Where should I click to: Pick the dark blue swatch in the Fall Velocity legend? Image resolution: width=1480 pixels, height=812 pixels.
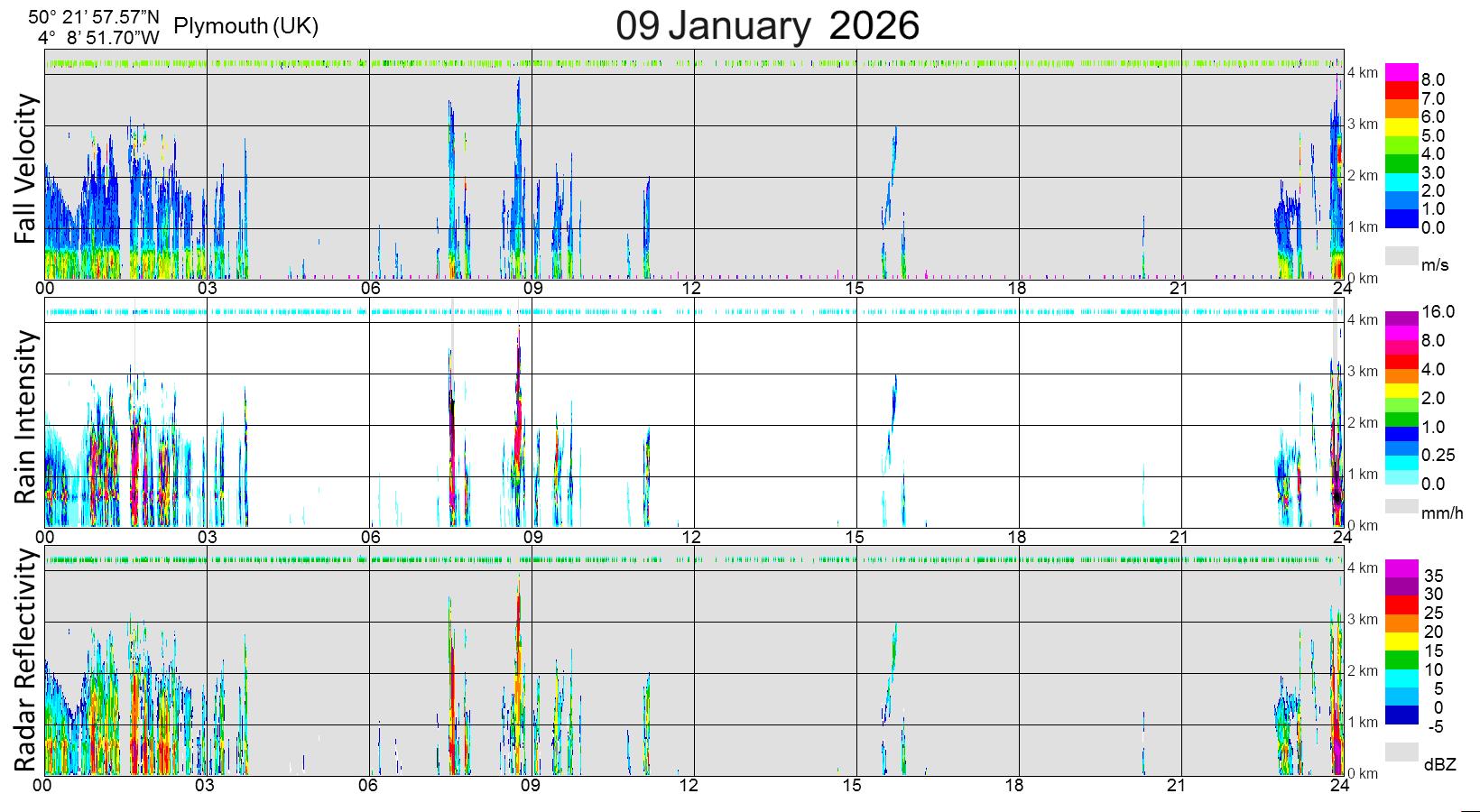[x=1401, y=219]
